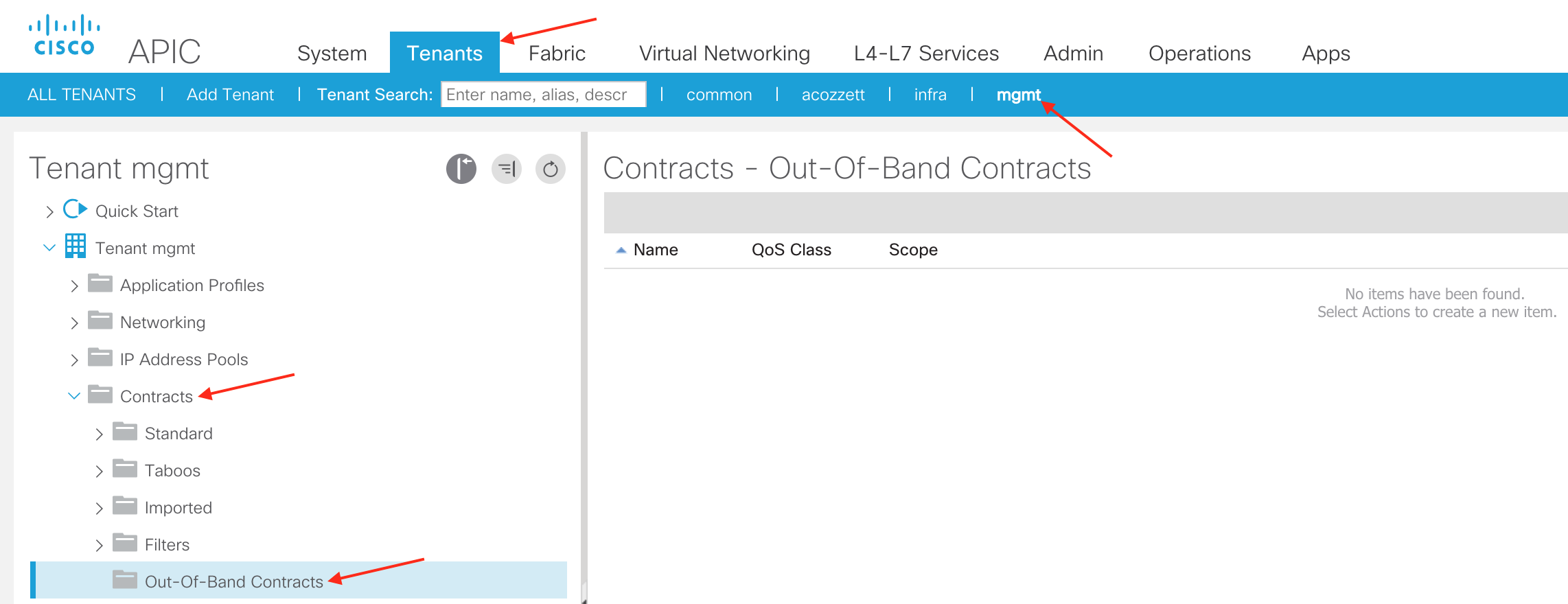Image resolution: width=1568 pixels, height=604 pixels.
Task: Click the Cisco logo icon
Action: tap(64, 36)
